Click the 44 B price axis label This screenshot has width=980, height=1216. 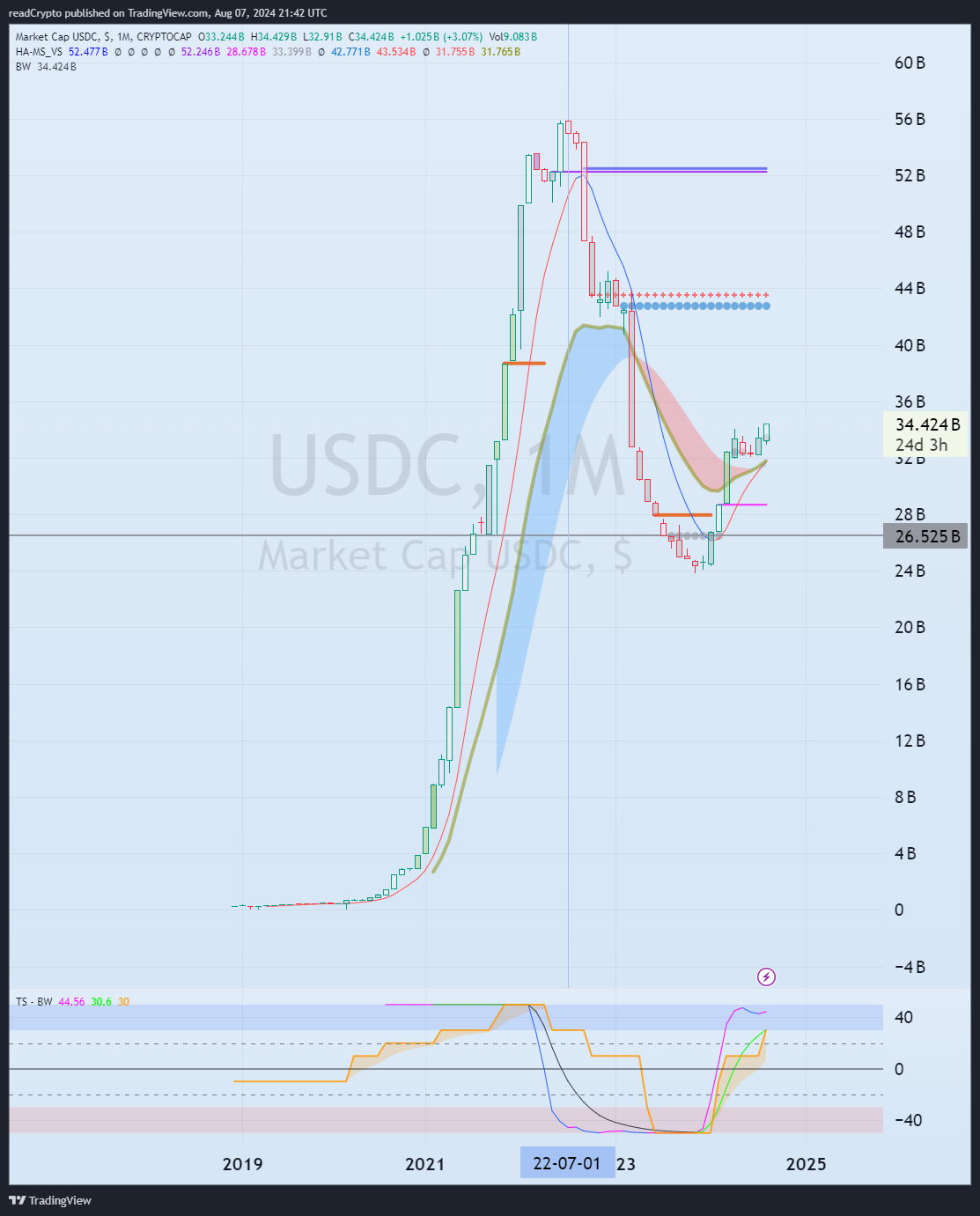coord(910,288)
